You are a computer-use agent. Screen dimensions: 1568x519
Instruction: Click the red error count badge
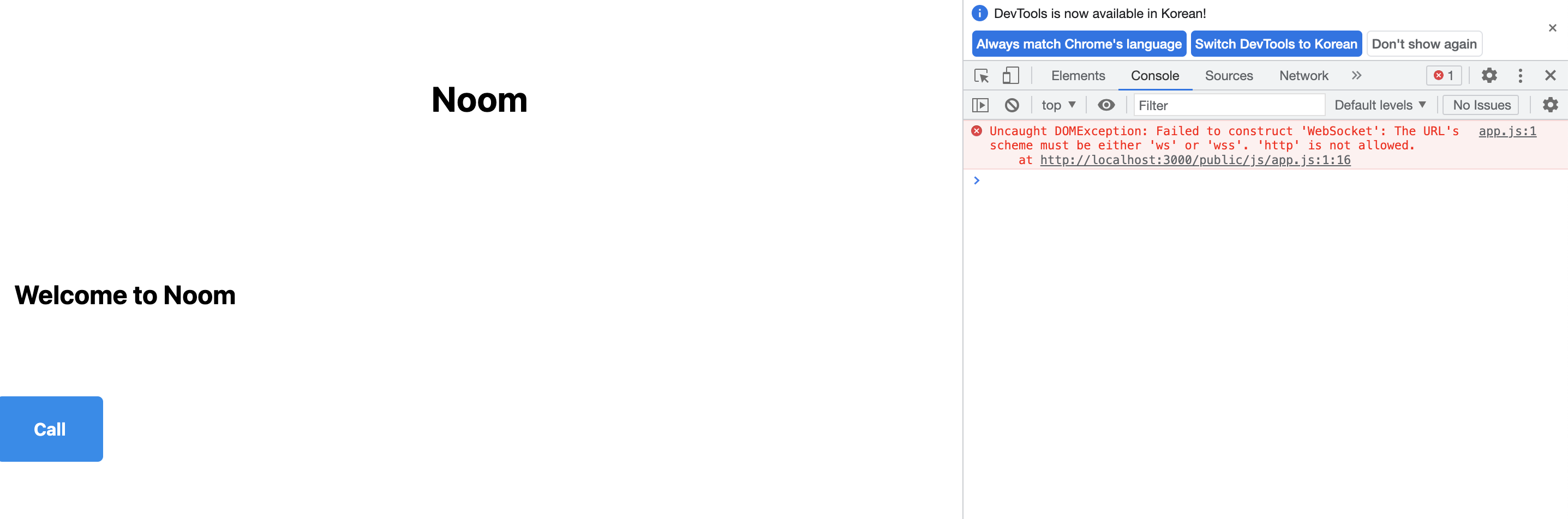[1443, 75]
